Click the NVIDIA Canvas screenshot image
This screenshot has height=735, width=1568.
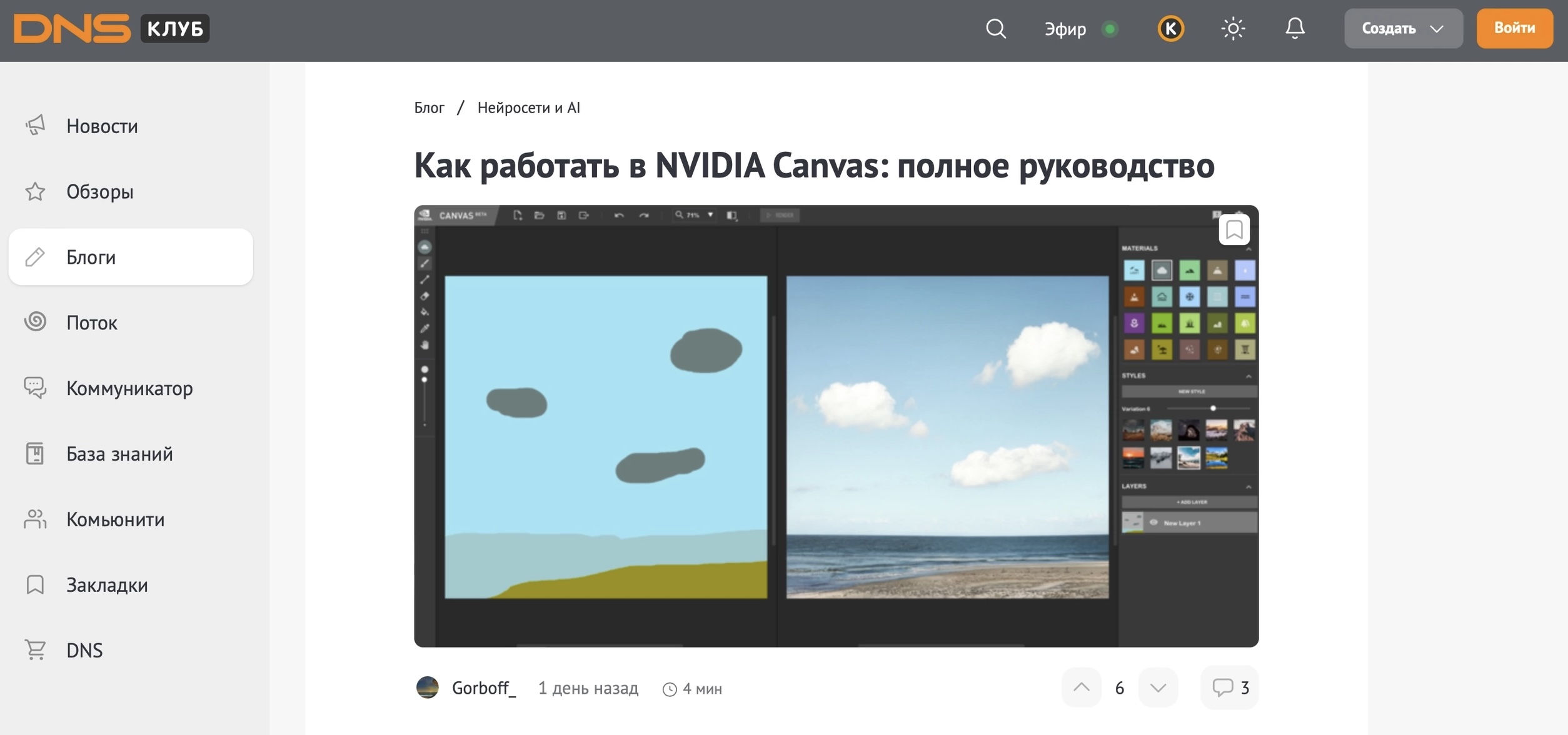coord(836,426)
